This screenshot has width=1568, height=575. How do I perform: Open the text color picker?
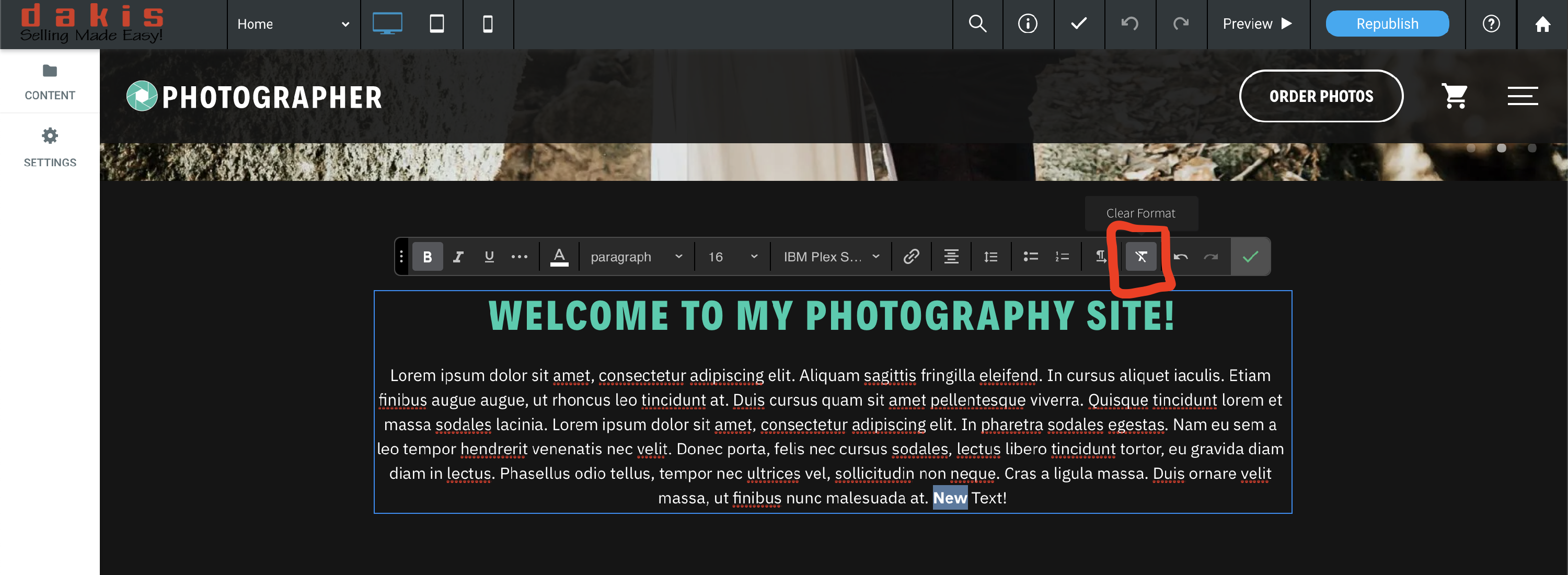pyautogui.click(x=559, y=257)
